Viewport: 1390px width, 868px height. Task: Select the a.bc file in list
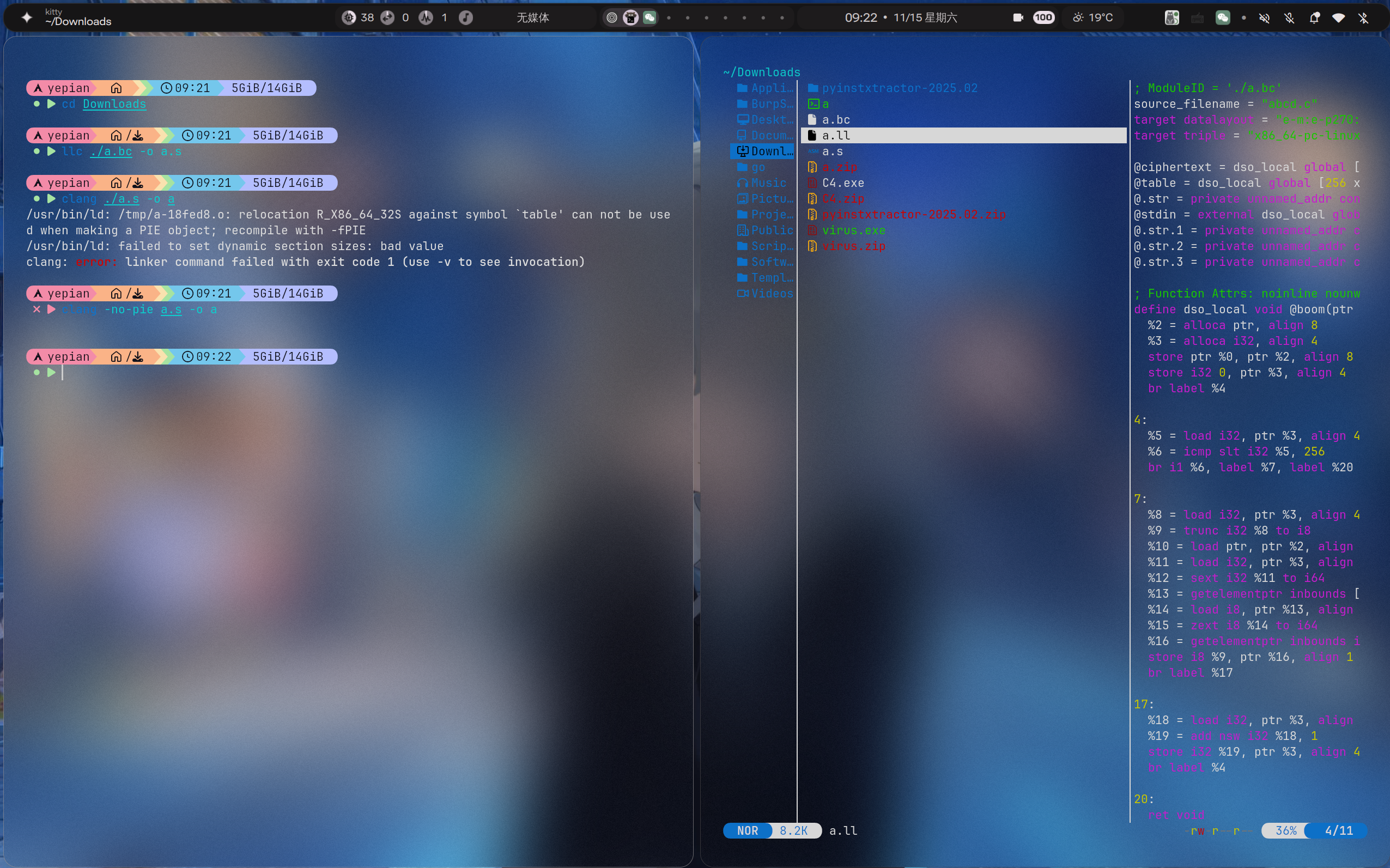pos(836,119)
